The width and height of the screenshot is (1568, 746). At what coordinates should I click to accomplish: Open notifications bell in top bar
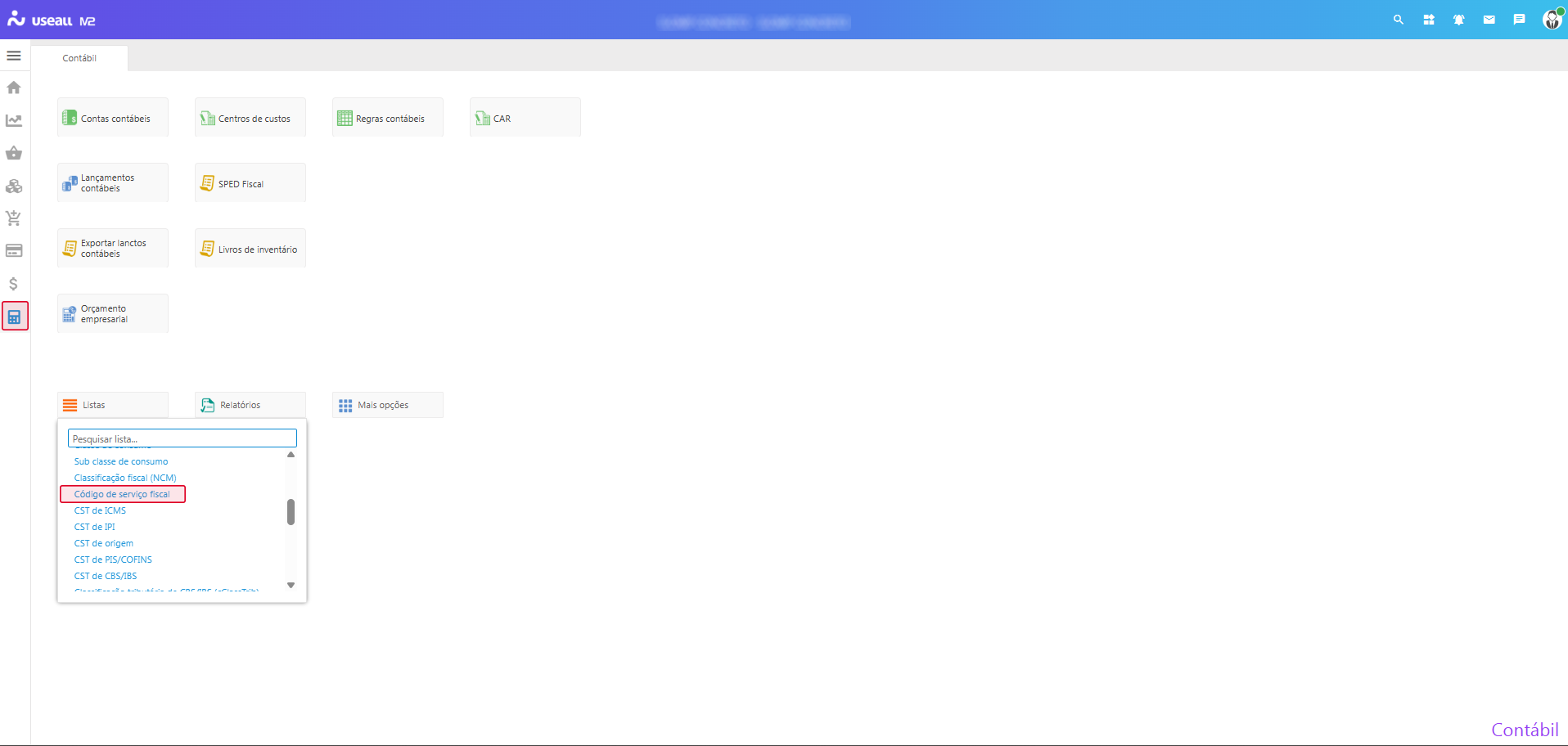[x=1458, y=20]
